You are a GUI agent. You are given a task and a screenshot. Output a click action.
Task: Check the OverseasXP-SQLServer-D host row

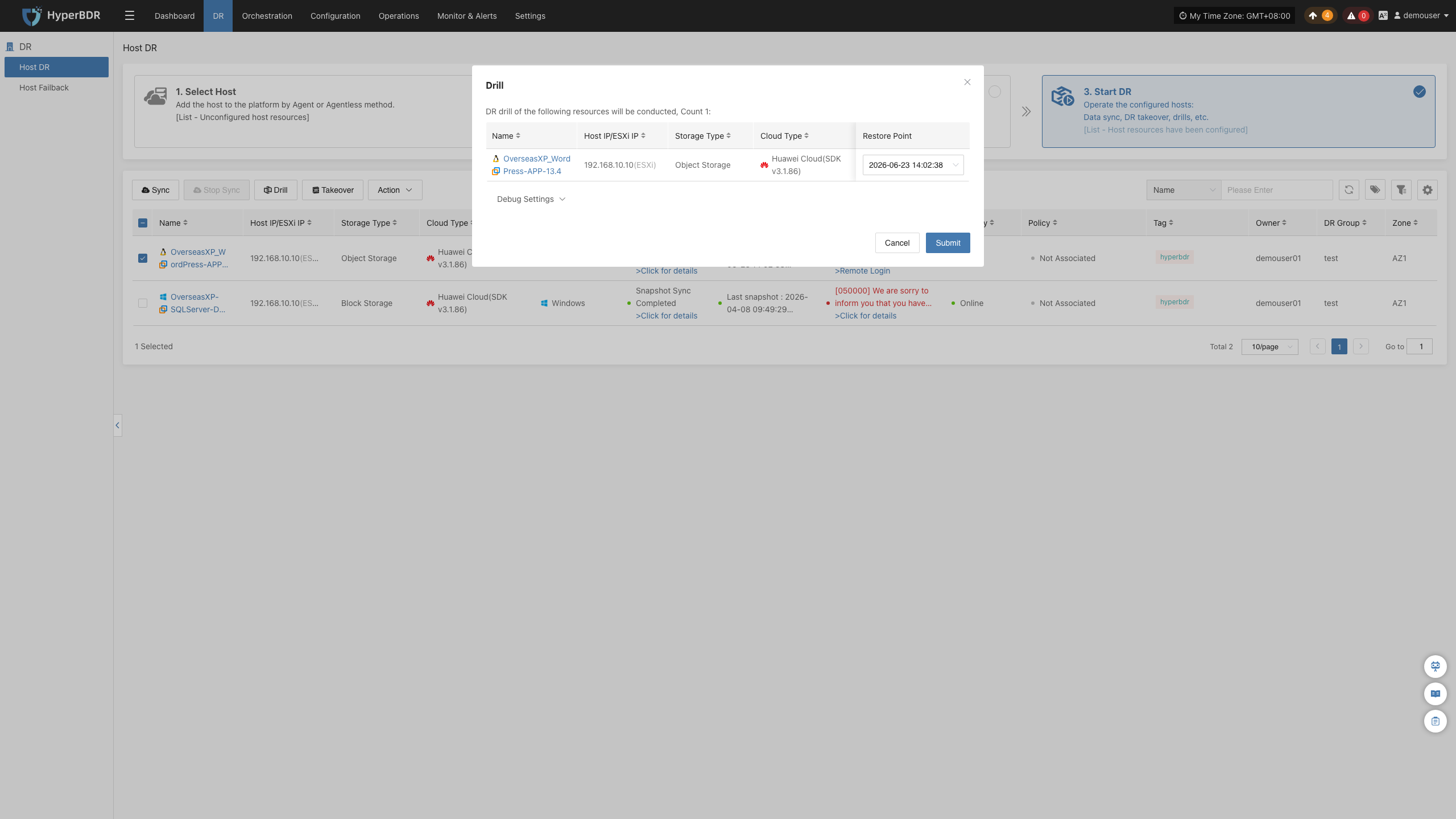[143, 303]
